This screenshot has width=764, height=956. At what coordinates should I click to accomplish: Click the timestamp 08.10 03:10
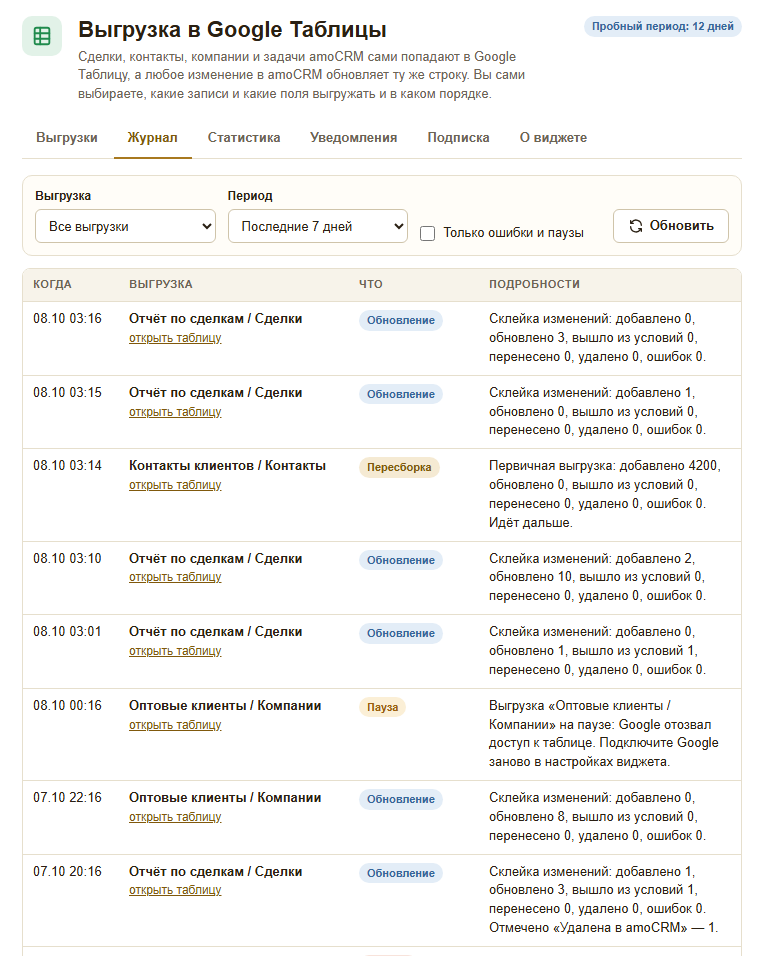(68, 558)
